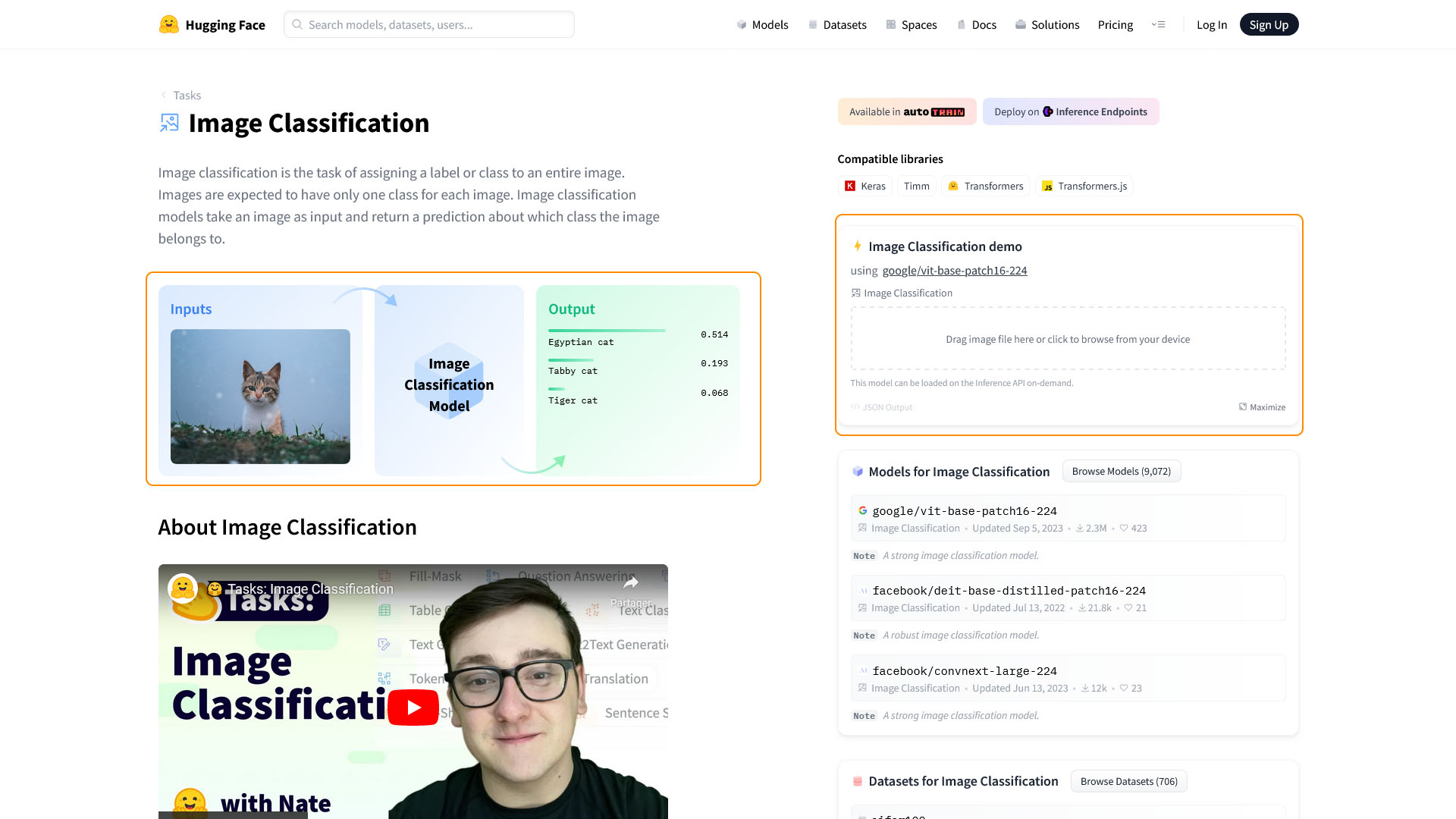Click the drag image file upload area
1456x819 pixels.
pos(1068,339)
